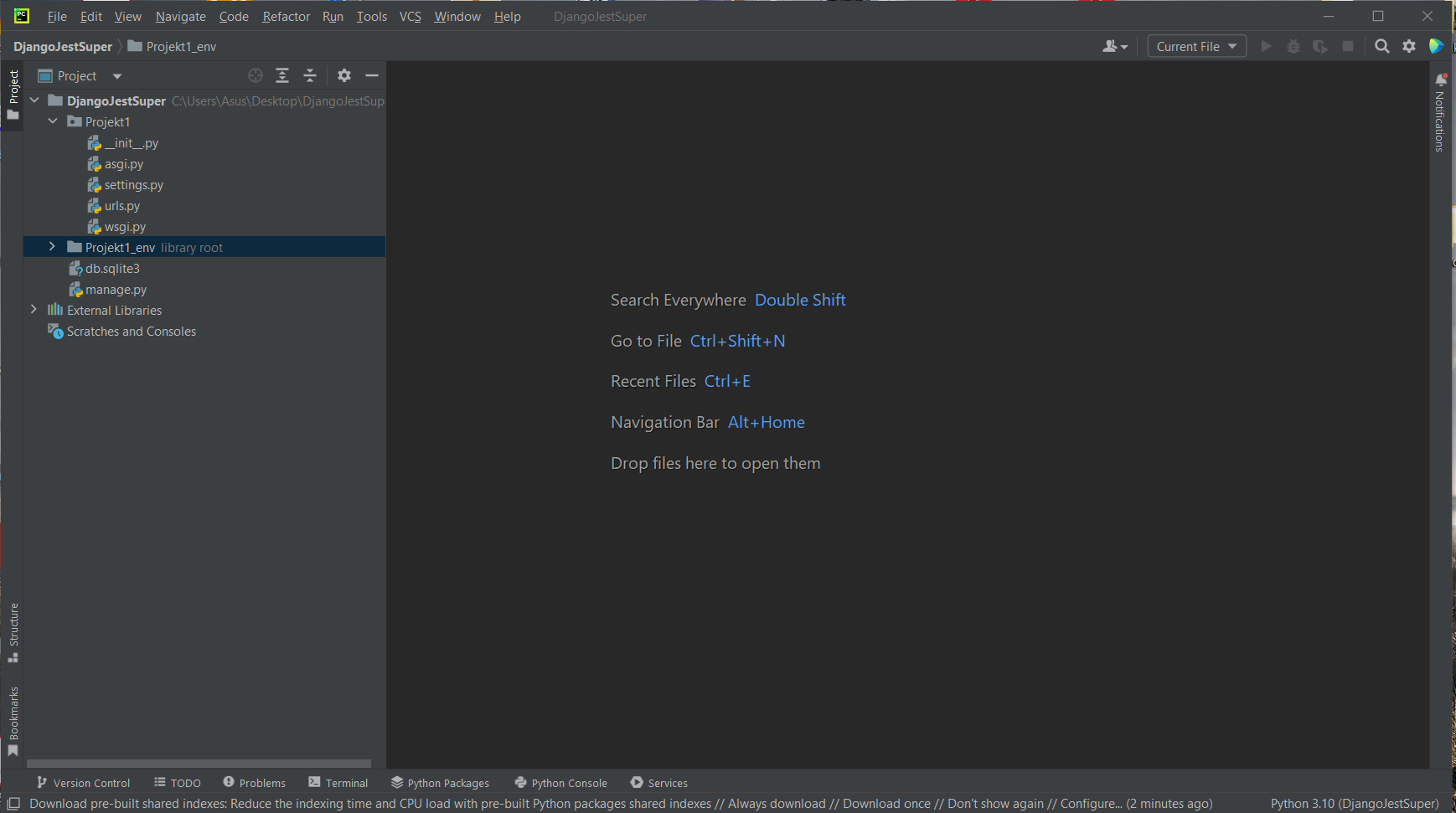Screen dimensions: 1456x813
Task: Click the JetBrains Toolbox colorful icon
Action: tap(1436, 46)
